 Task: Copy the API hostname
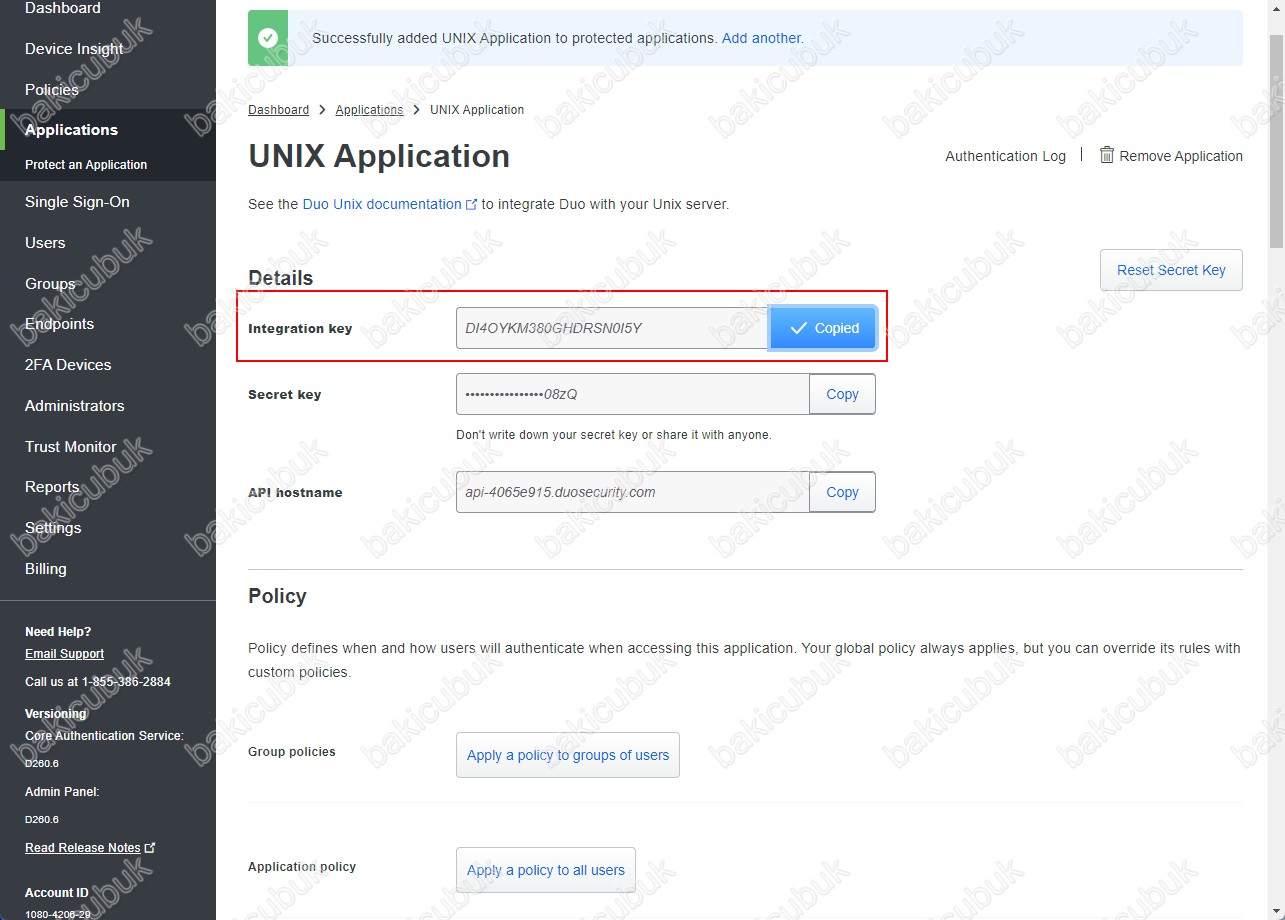(x=842, y=492)
